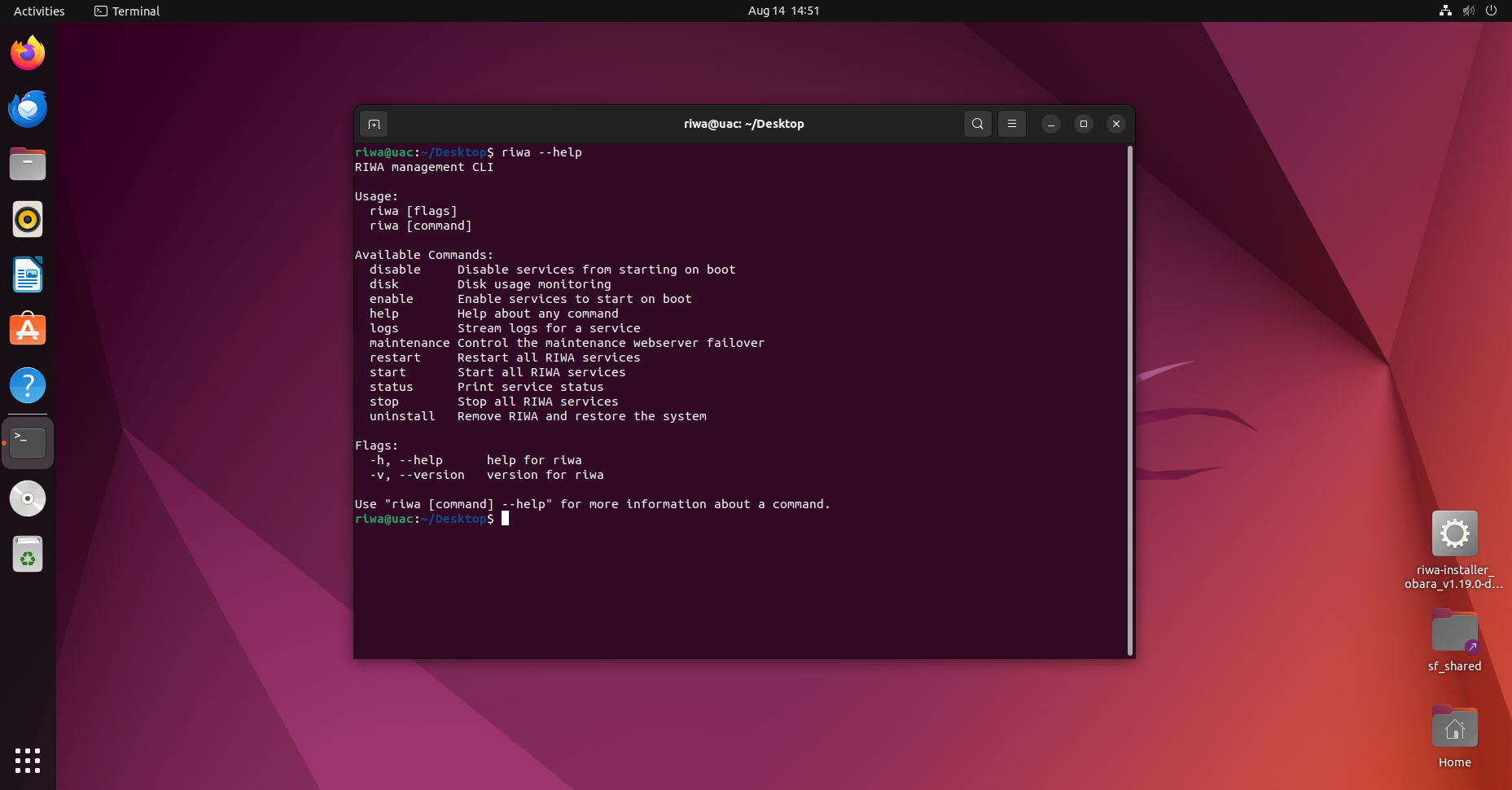
Task: Click the 'disable' command name
Action: (395, 270)
